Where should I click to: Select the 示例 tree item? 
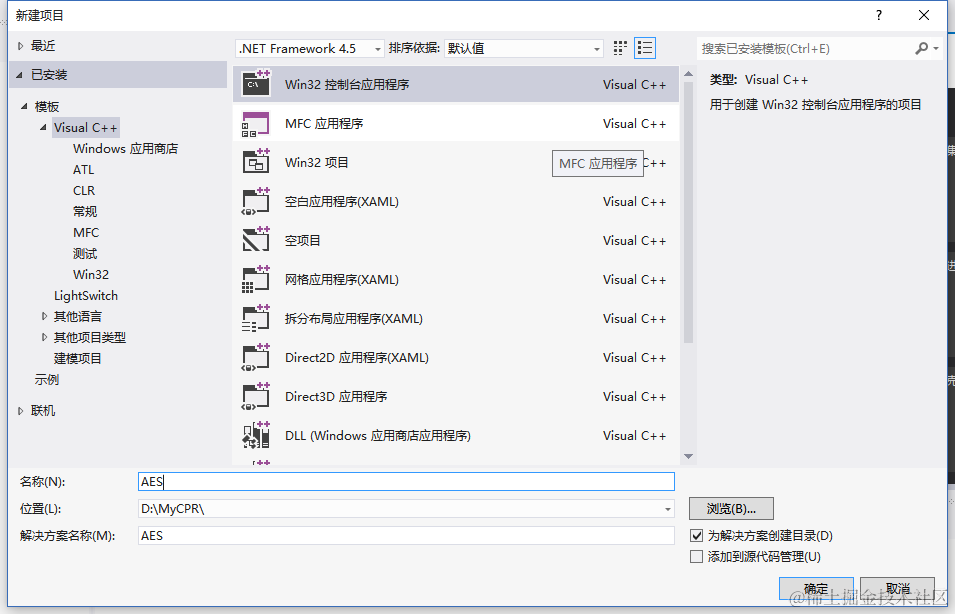pyautogui.click(x=47, y=379)
